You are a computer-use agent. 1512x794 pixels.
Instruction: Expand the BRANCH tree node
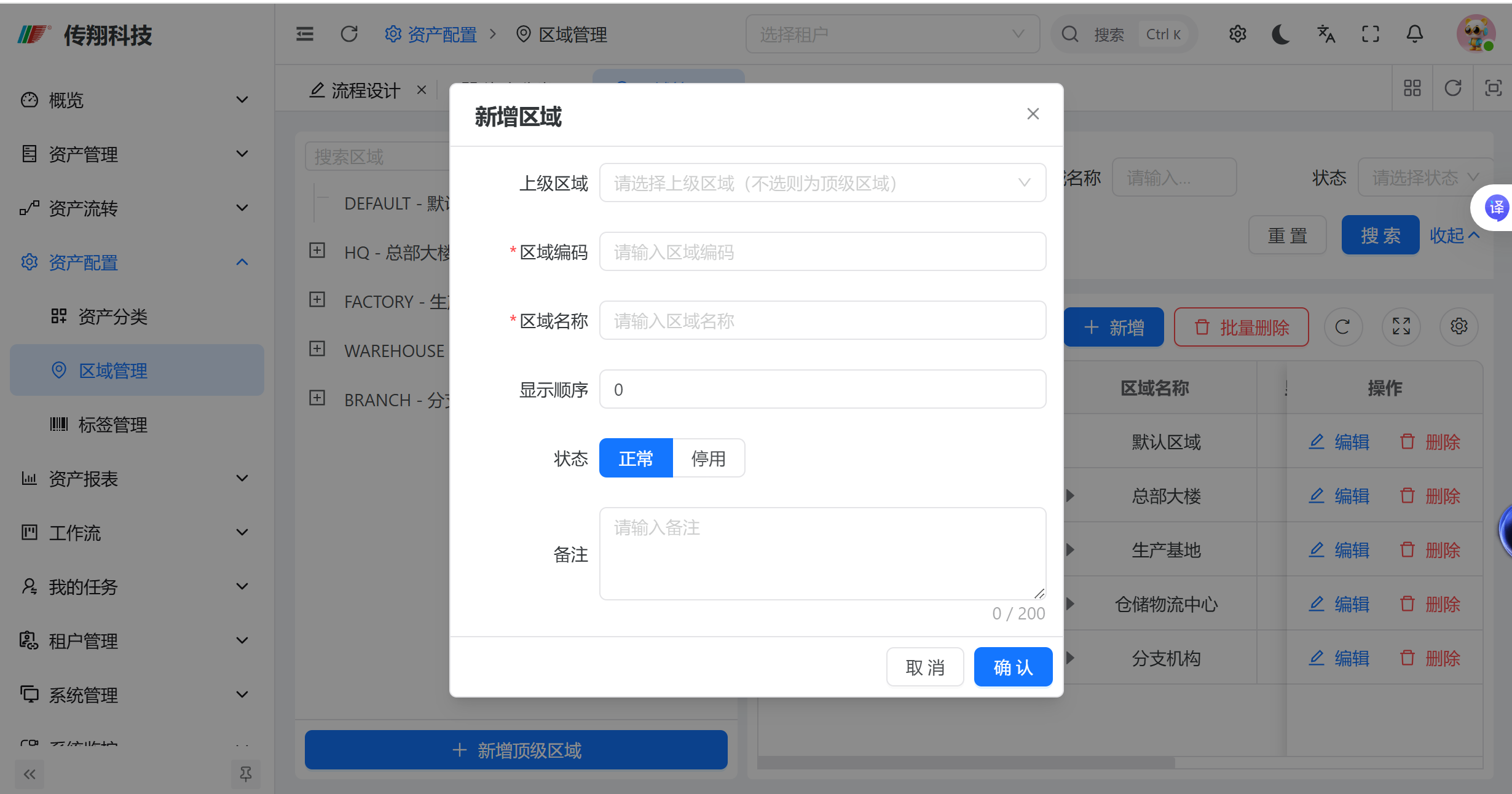click(x=317, y=398)
